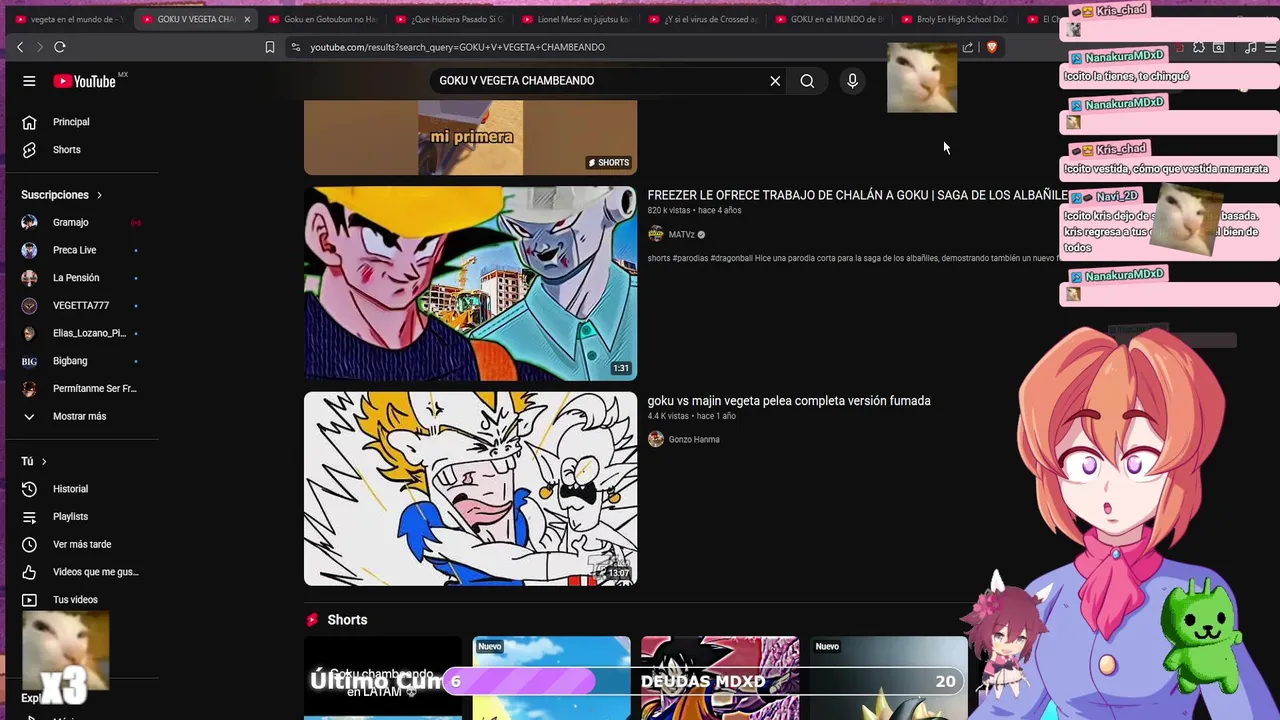
Task: Go forward in browser history
Action: (40, 47)
